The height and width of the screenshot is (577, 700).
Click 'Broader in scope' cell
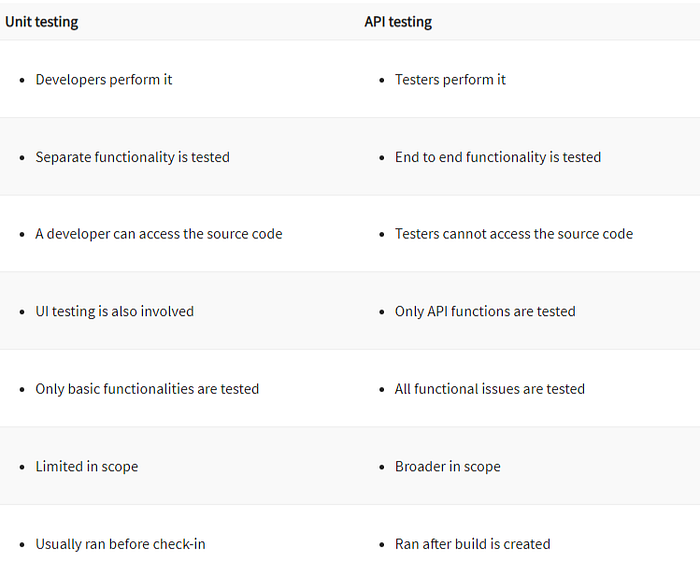[448, 466]
